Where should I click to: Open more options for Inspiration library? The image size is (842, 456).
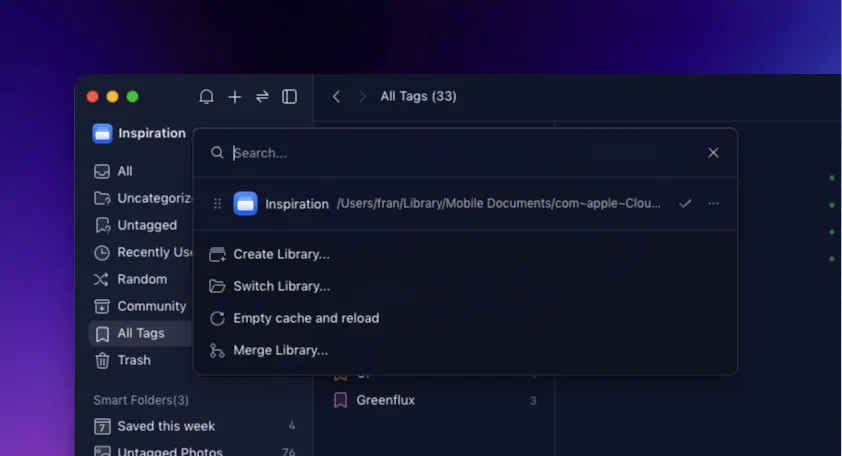point(713,204)
